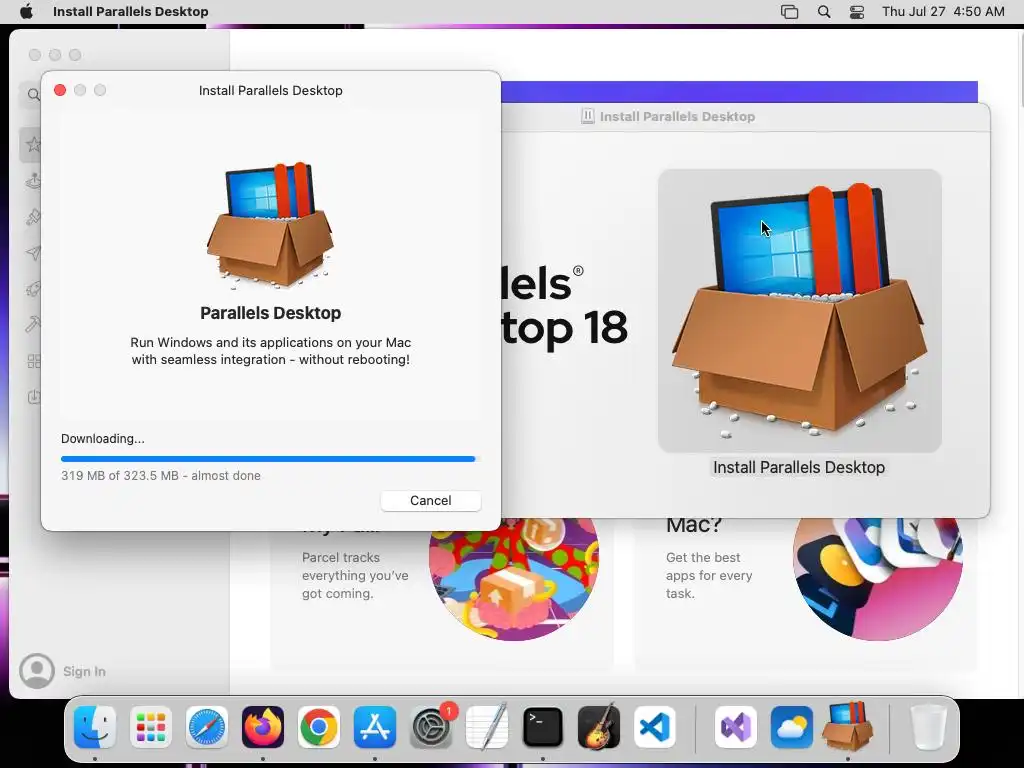1024x768 pixels.
Task: Launch Safari from the Dock
Action: pos(207,727)
